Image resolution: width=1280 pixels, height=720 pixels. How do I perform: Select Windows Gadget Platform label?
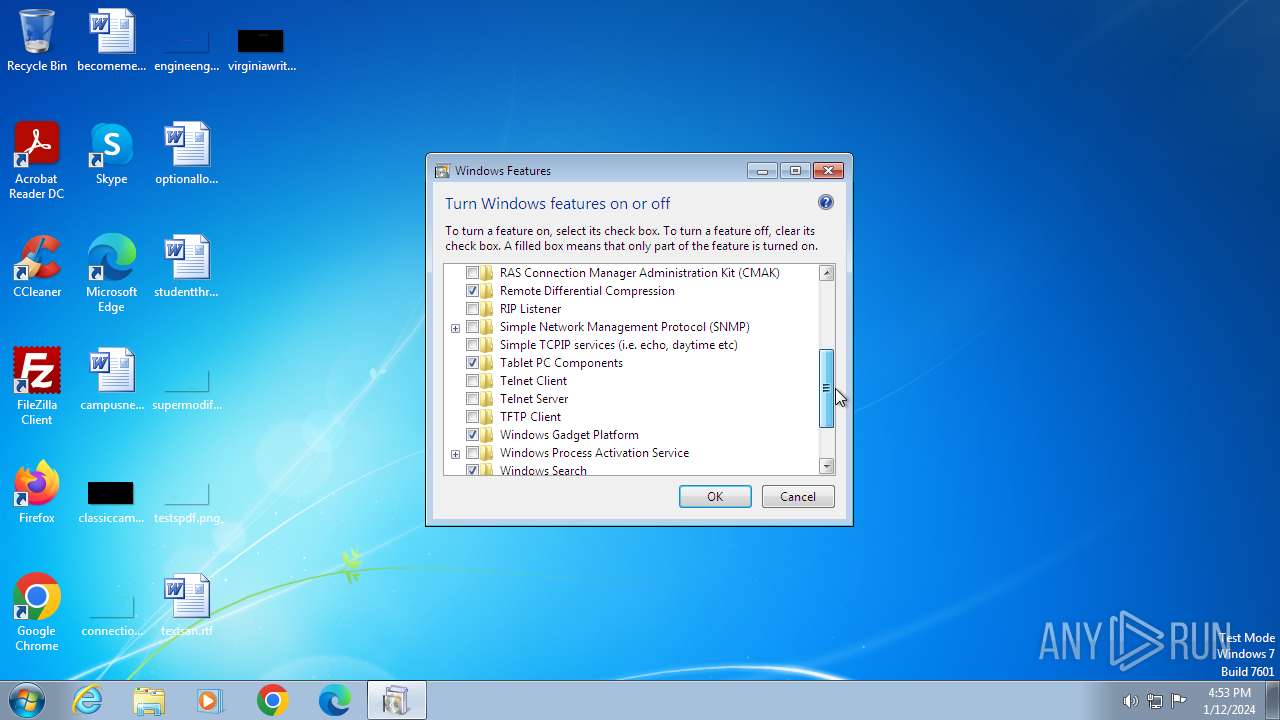tap(569, 435)
